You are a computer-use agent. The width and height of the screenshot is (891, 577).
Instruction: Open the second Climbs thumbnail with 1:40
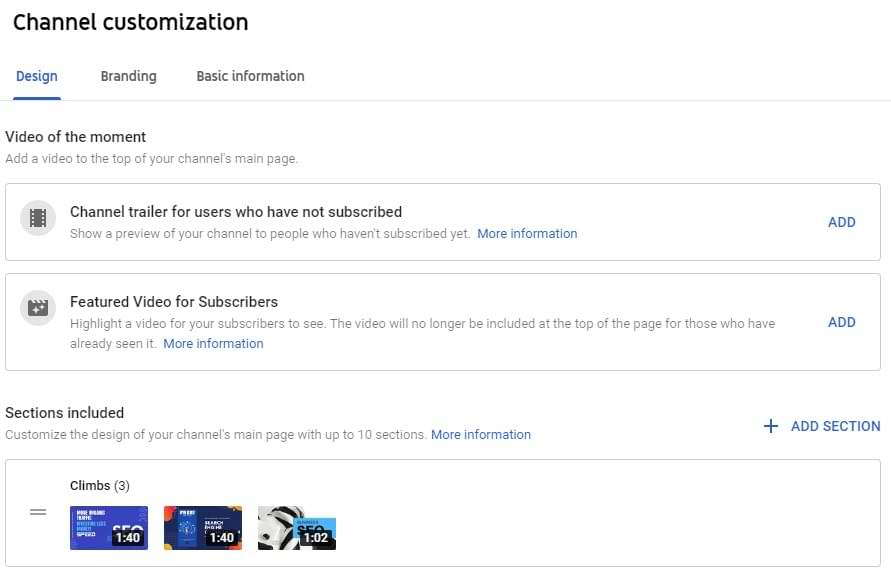click(203, 528)
